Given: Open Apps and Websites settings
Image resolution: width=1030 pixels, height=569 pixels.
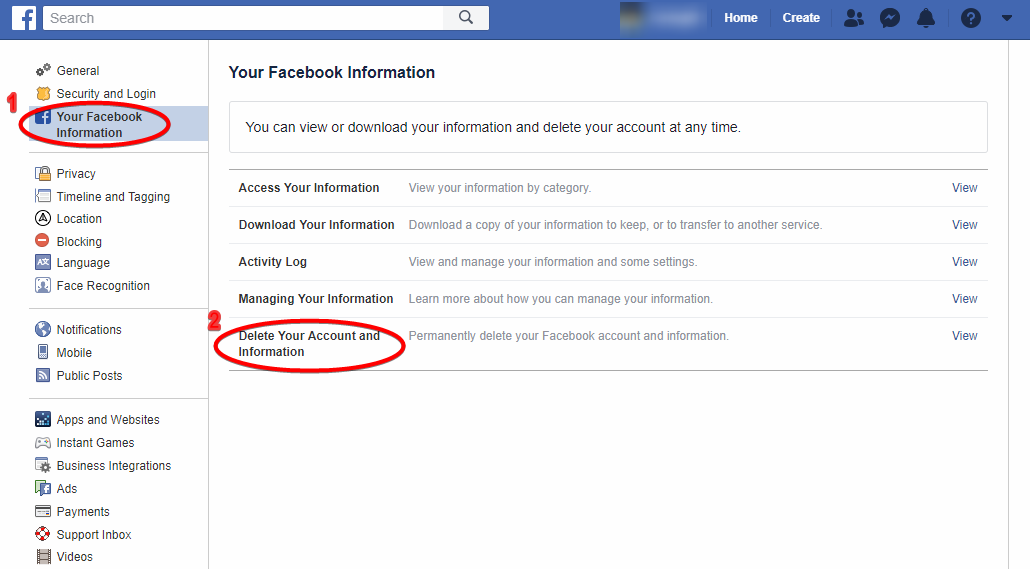Looking at the screenshot, I should (107, 420).
